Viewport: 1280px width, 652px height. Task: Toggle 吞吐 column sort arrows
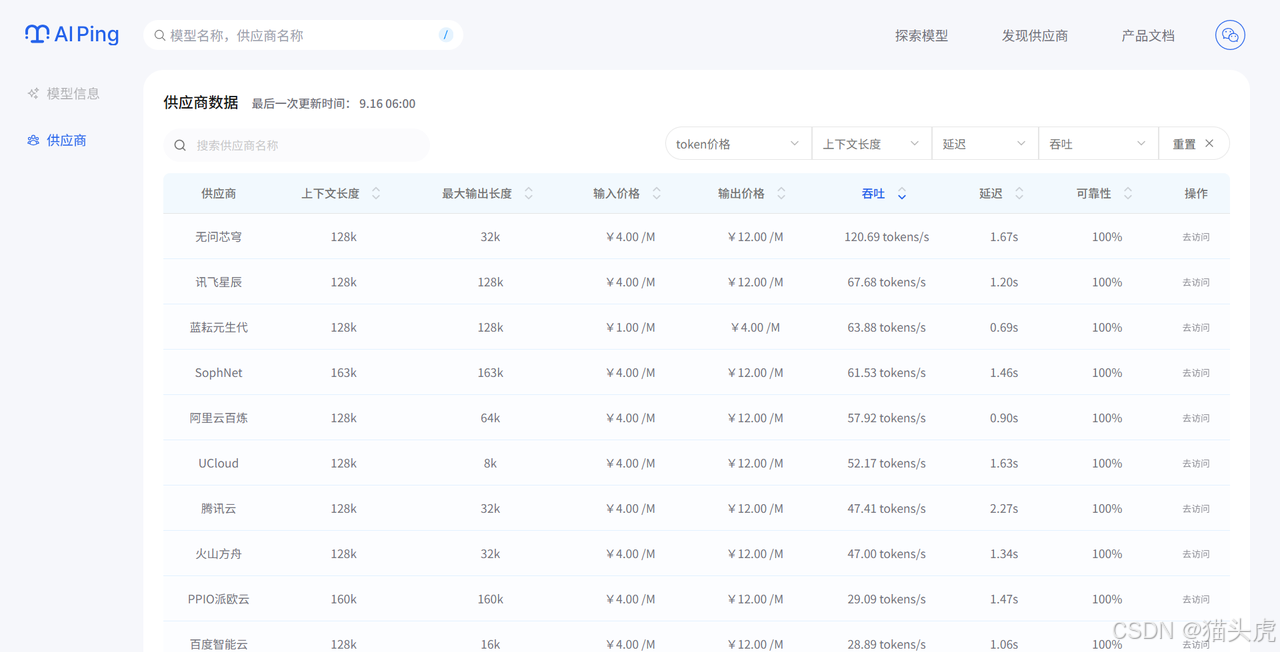[x=902, y=193]
